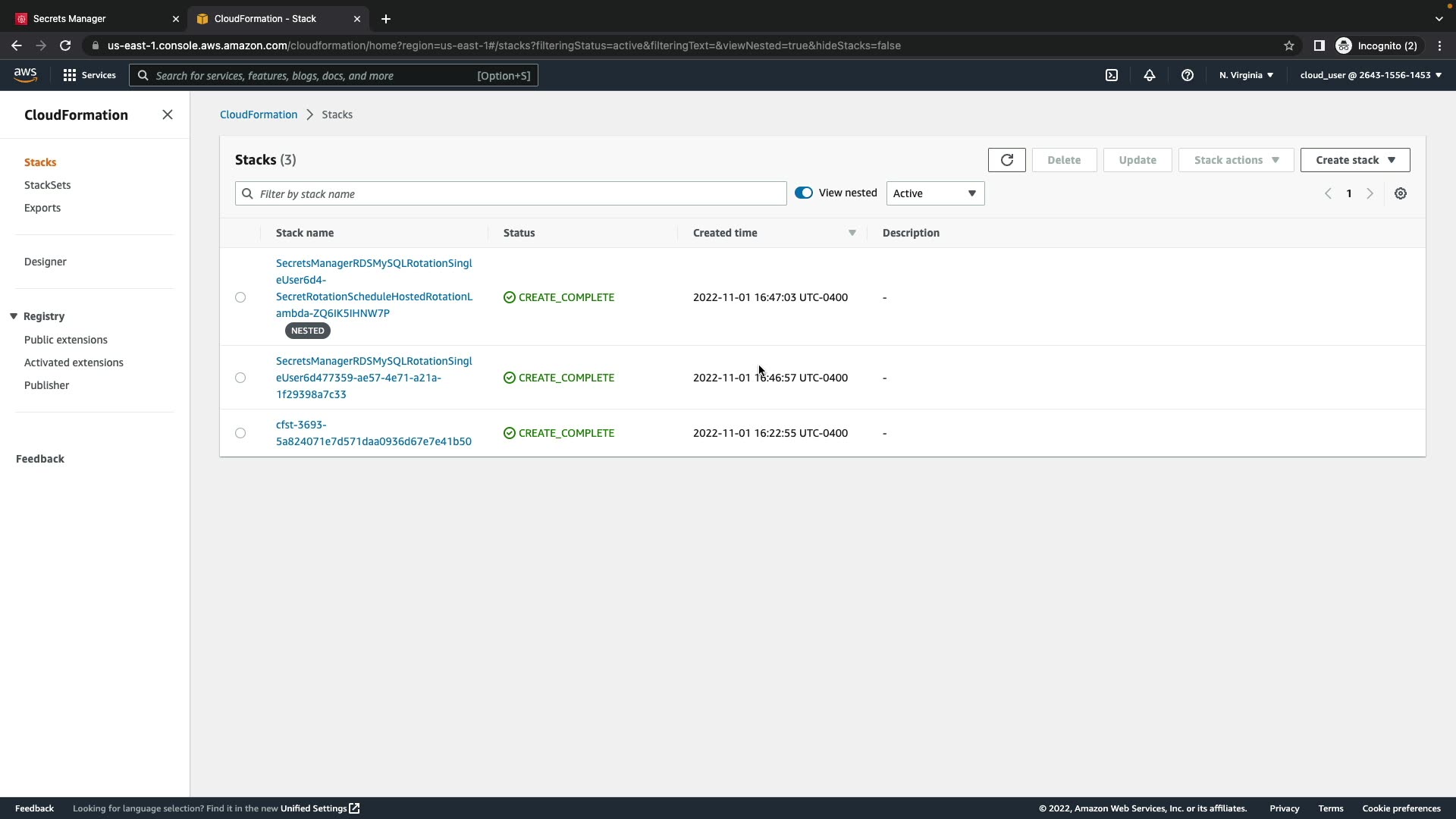Open the notifications bell icon
The image size is (1456, 819).
tap(1149, 75)
